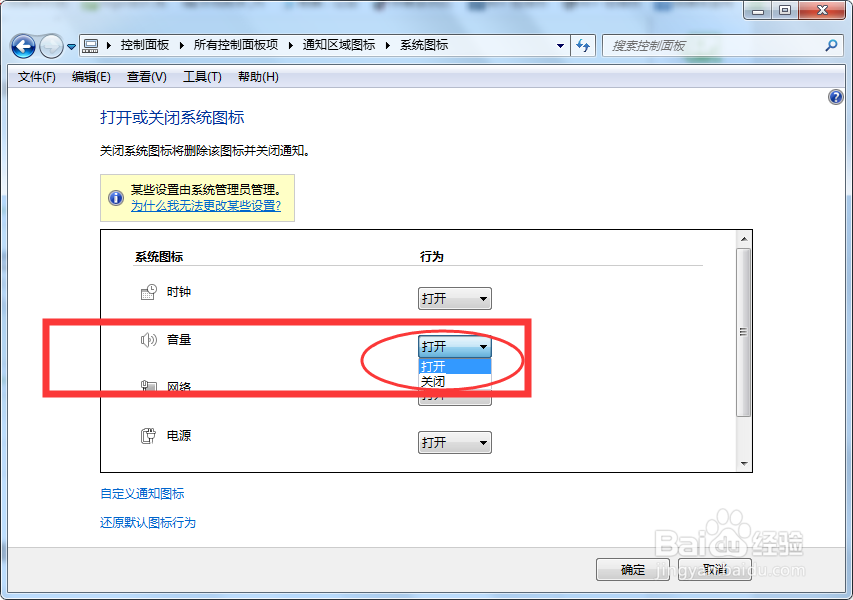Click the search magnifier icon
The image size is (853, 600).
830,46
